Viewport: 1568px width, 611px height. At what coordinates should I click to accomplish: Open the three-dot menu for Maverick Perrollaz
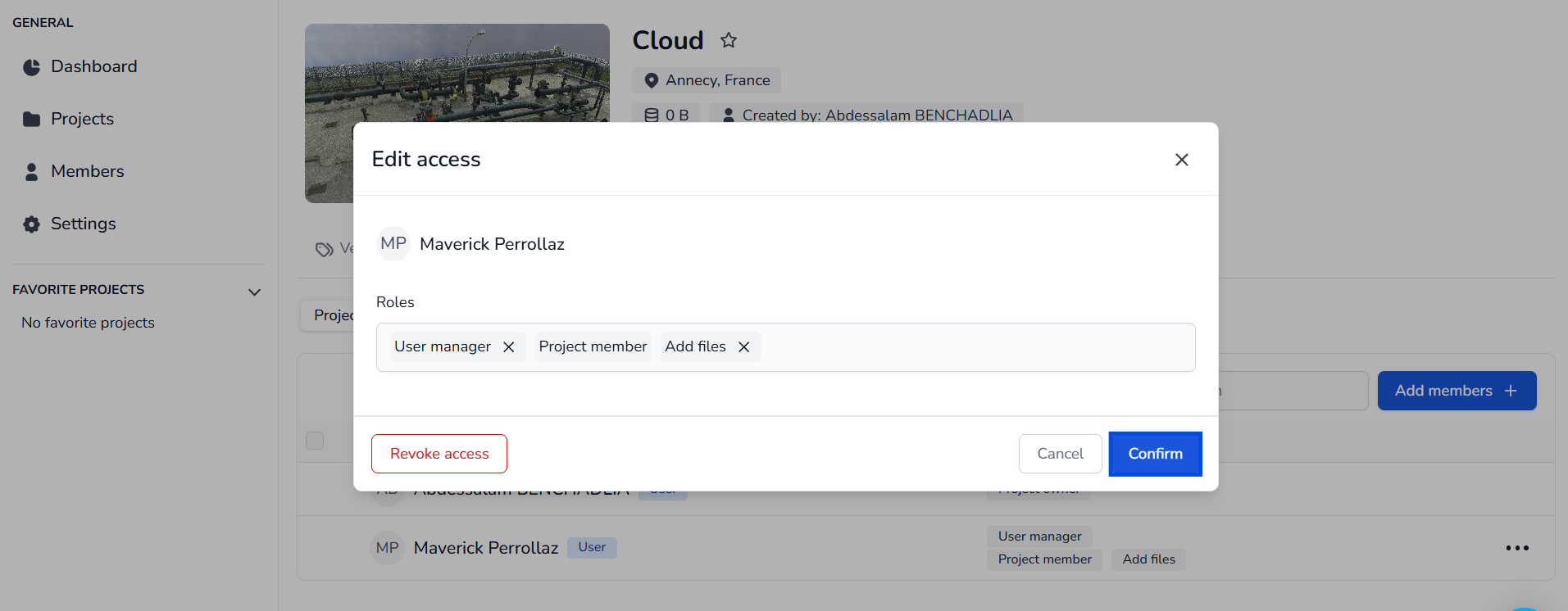click(x=1516, y=548)
